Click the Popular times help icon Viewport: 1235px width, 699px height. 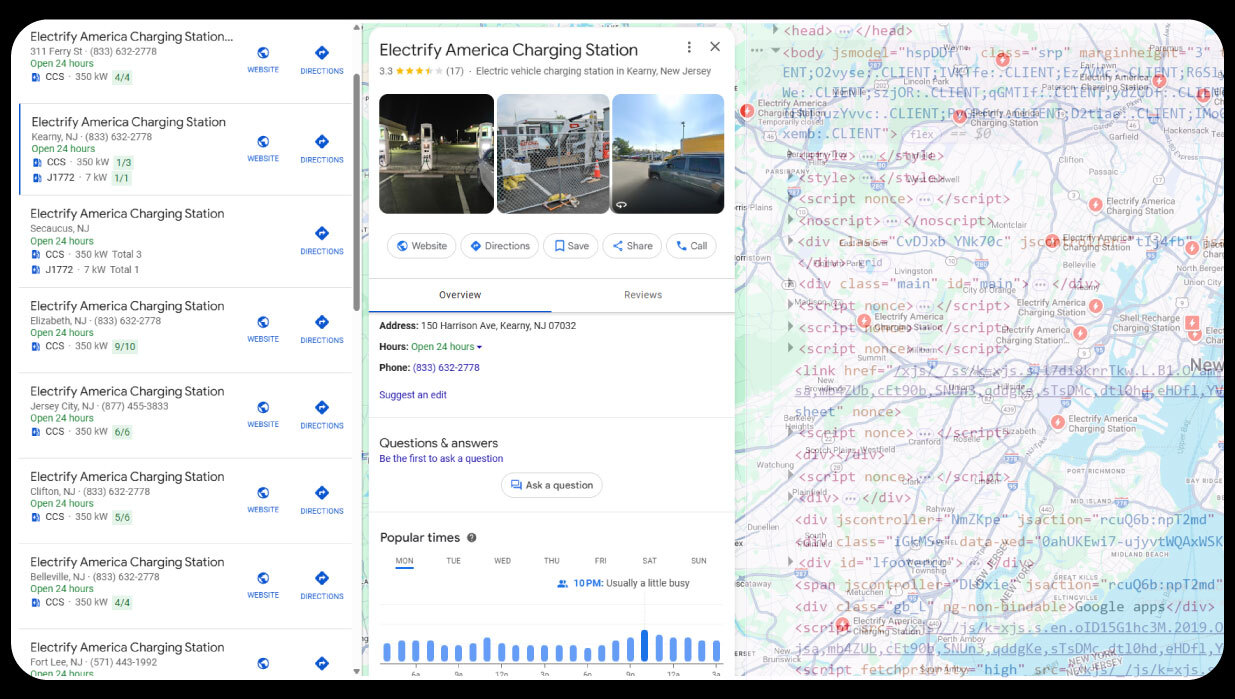pyautogui.click(x=472, y=538)
